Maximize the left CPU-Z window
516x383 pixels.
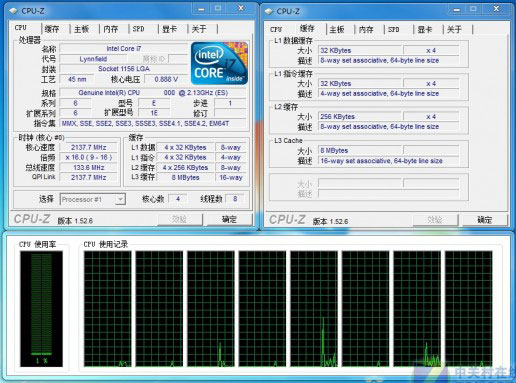pos(218,9)
